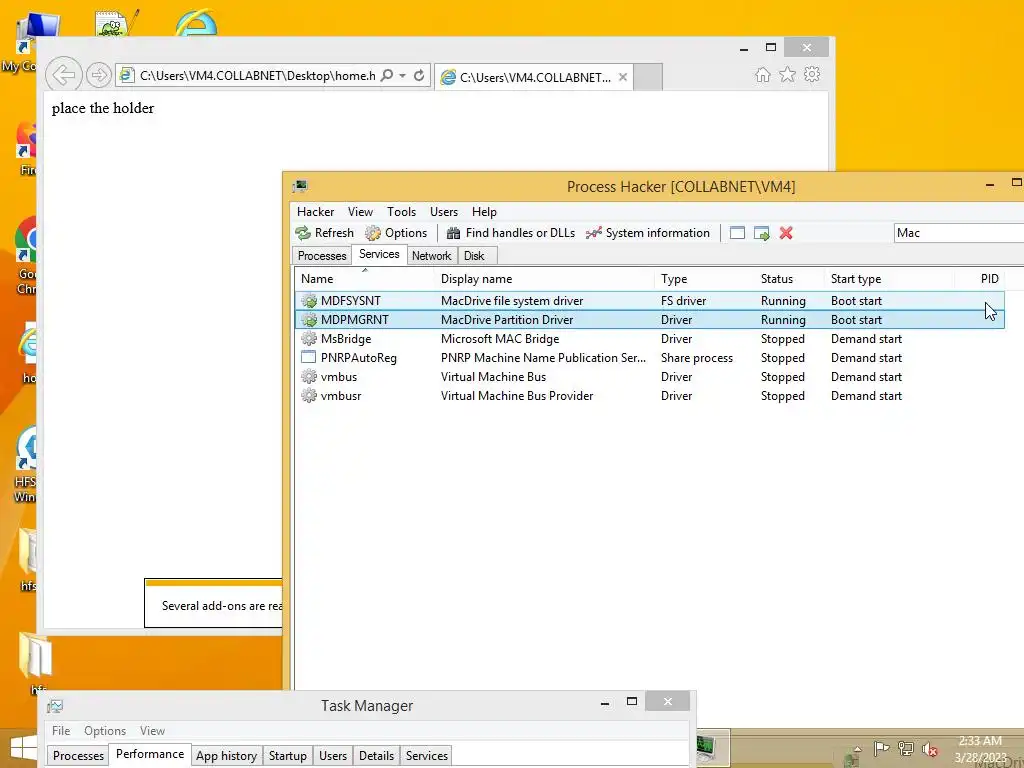Click window icon next to PNRPAutoReg
The height and width of the screenshot is (768, 1024).
click(309, 357)
